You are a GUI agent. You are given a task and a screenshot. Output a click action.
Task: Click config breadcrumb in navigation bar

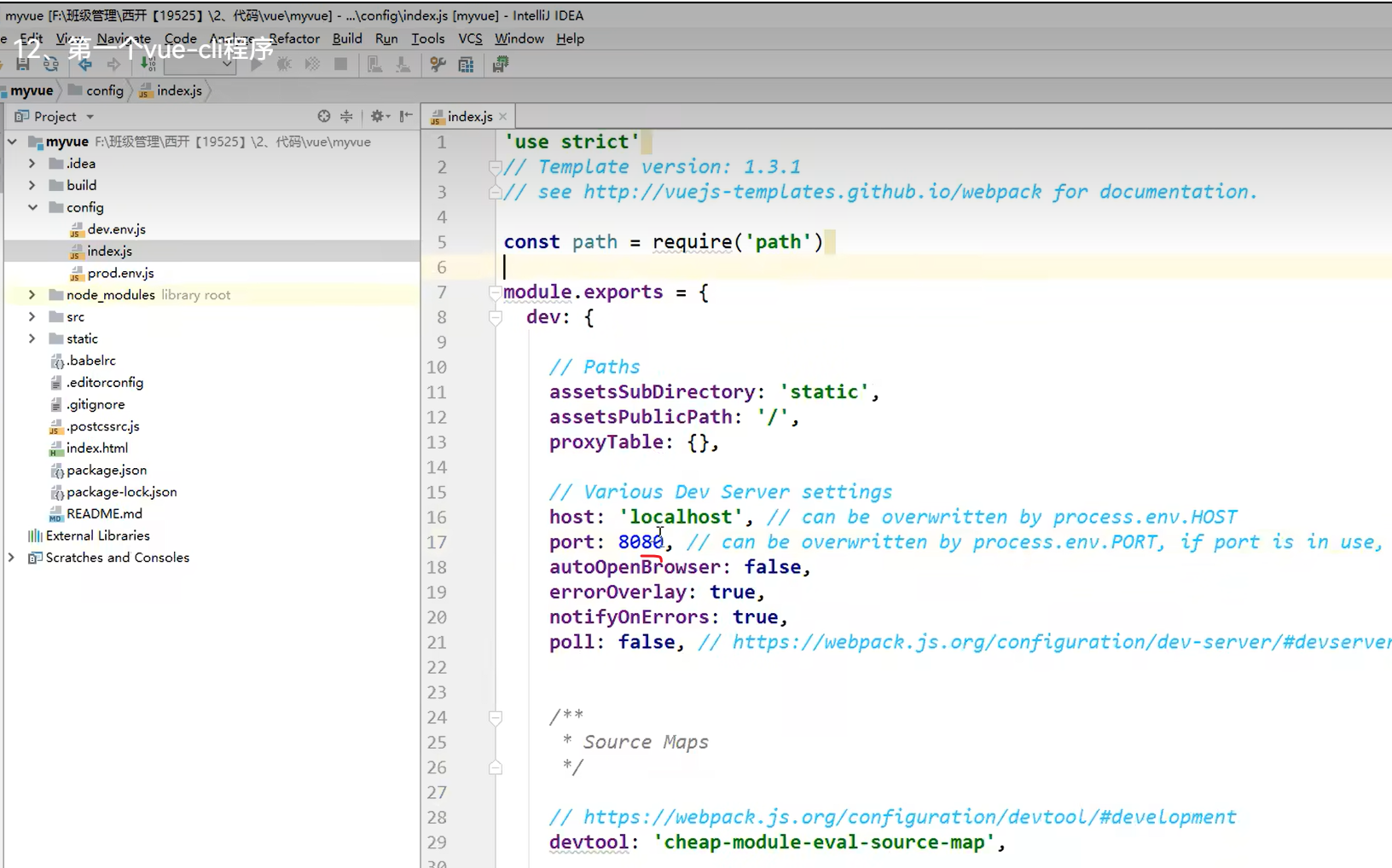[96, 90]
